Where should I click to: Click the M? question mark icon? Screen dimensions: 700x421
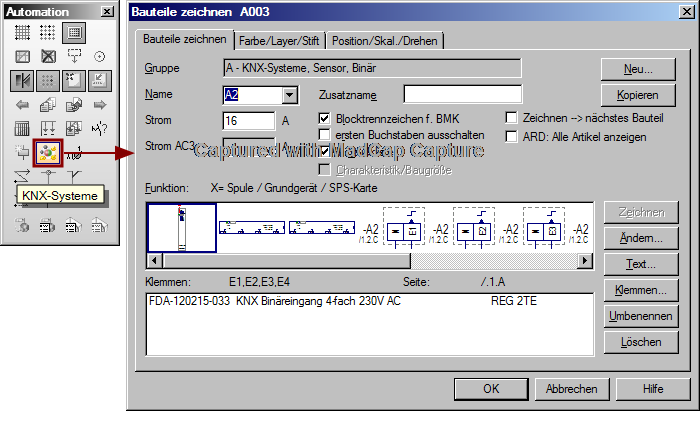click(99, 129)
